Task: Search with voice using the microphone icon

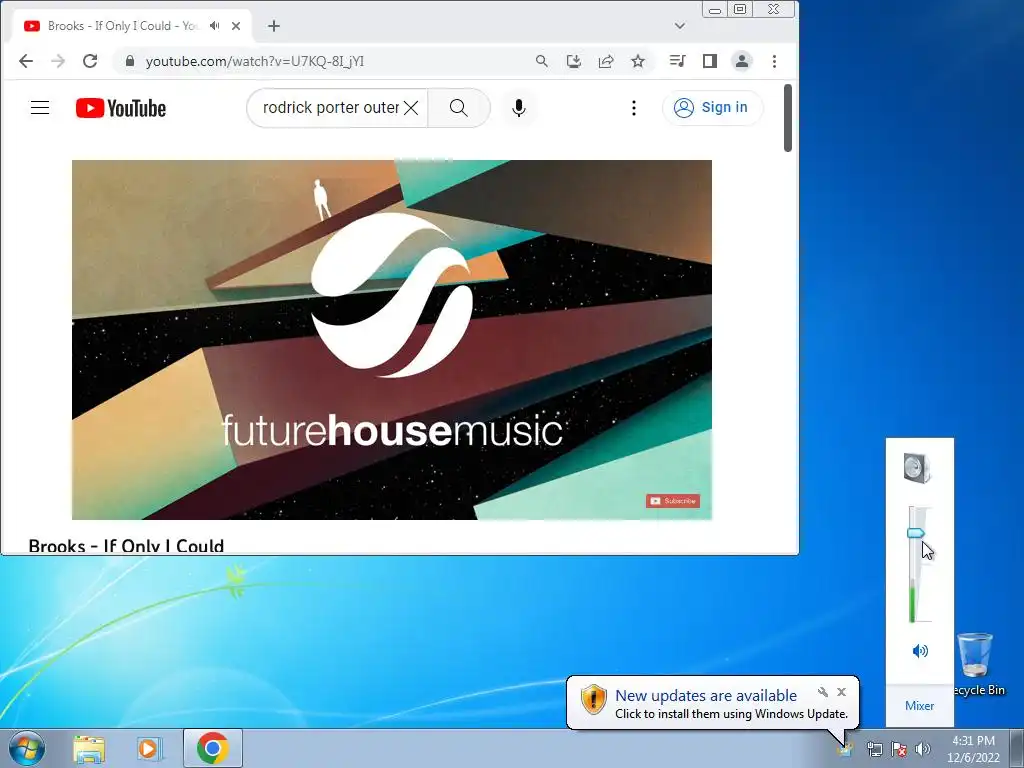Action: (519, 108)
